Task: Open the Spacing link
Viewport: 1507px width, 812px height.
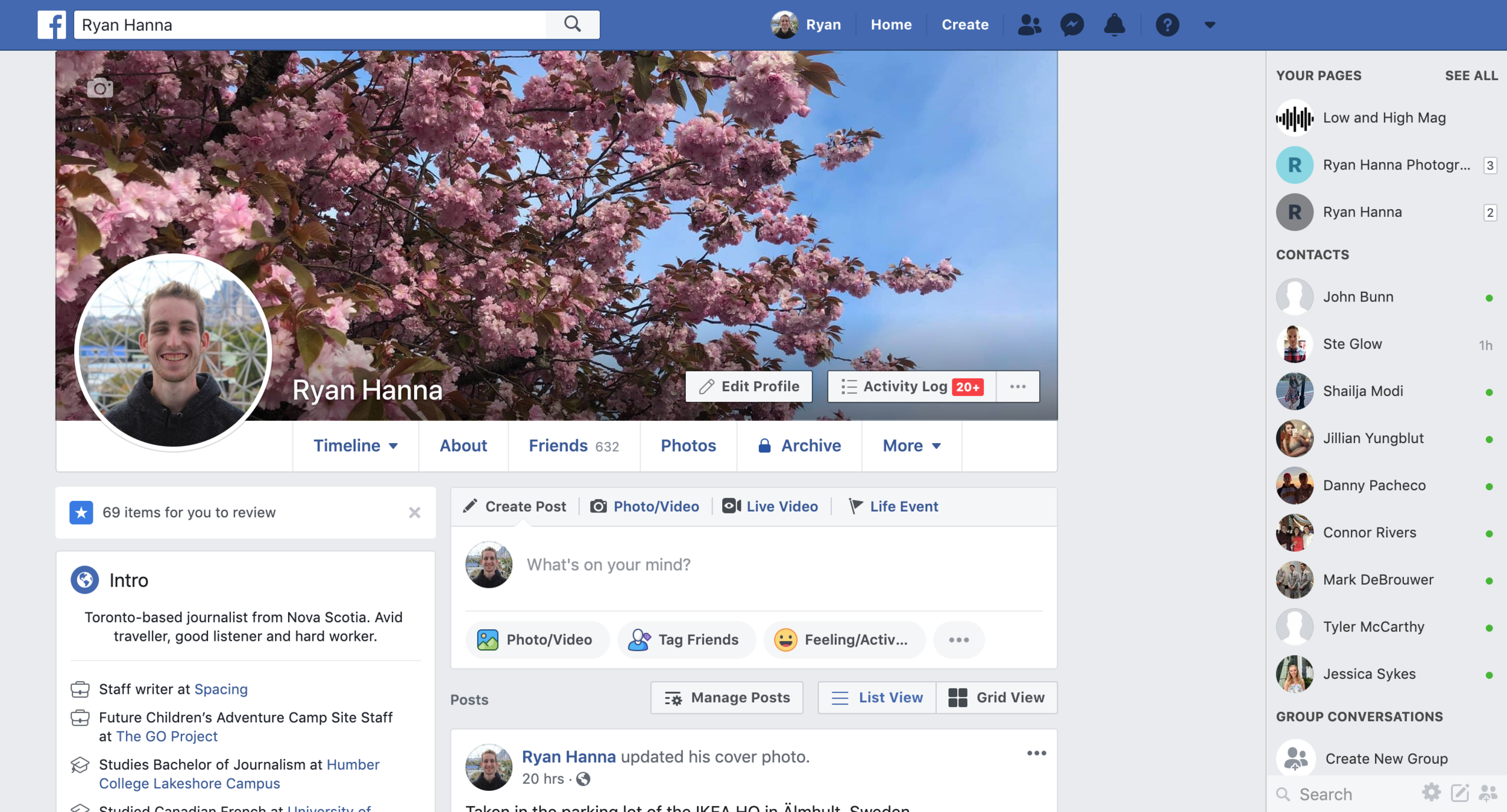Action: point(221,689)
